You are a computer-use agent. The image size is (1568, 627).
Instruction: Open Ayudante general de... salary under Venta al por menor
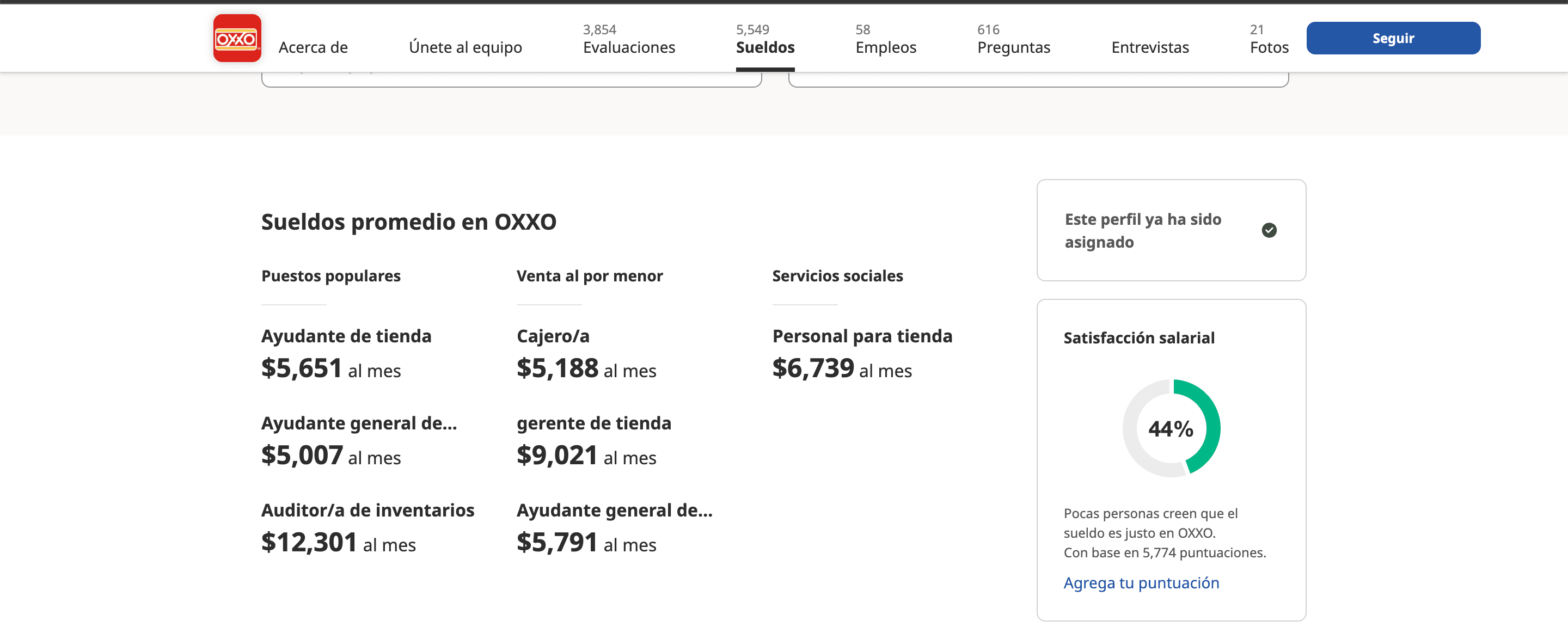(615, 510)
